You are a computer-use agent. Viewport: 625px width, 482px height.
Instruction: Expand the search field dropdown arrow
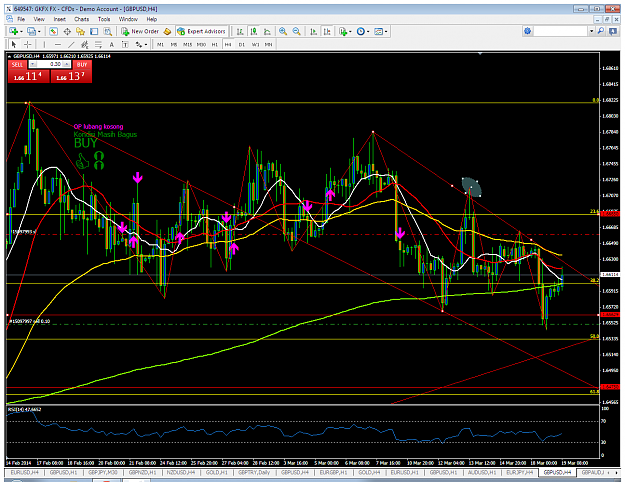click(592, 31)
